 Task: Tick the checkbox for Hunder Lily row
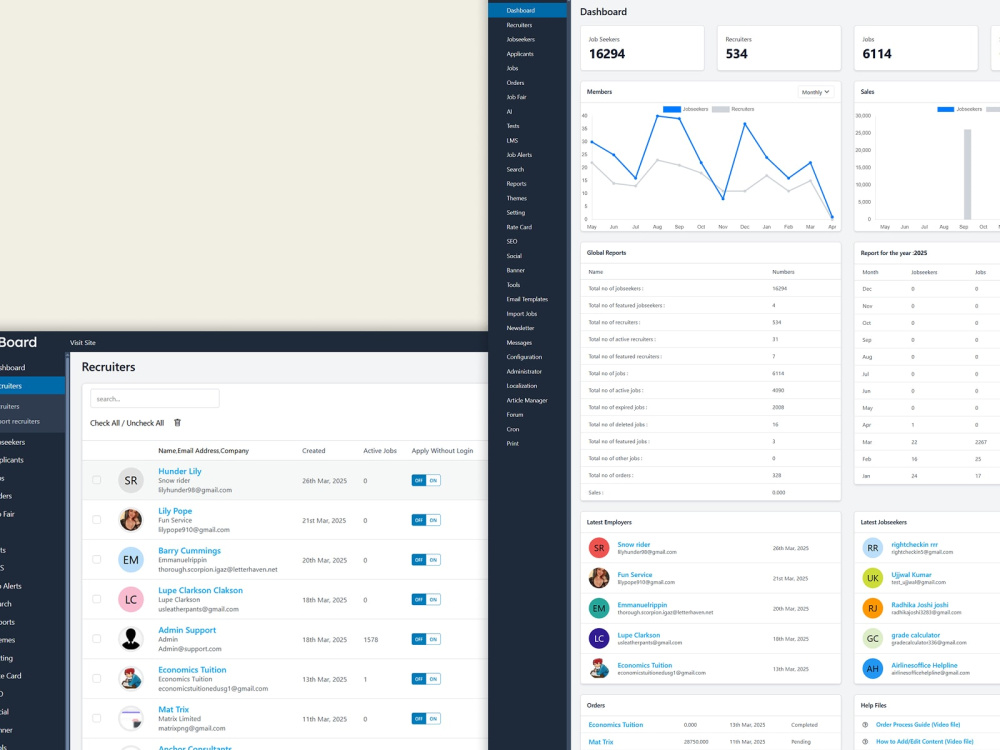coord(96,480)
